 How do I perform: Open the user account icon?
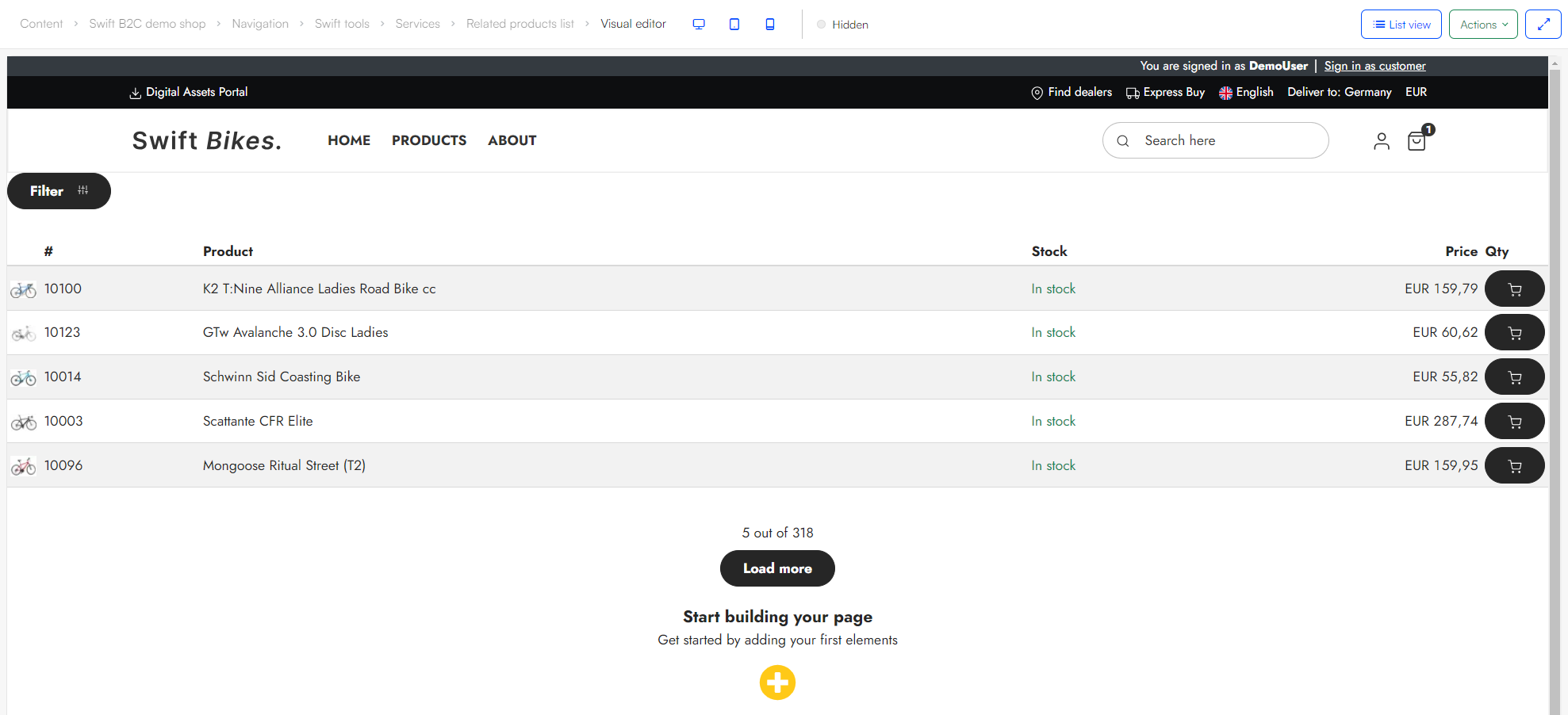pos(1382,141)
